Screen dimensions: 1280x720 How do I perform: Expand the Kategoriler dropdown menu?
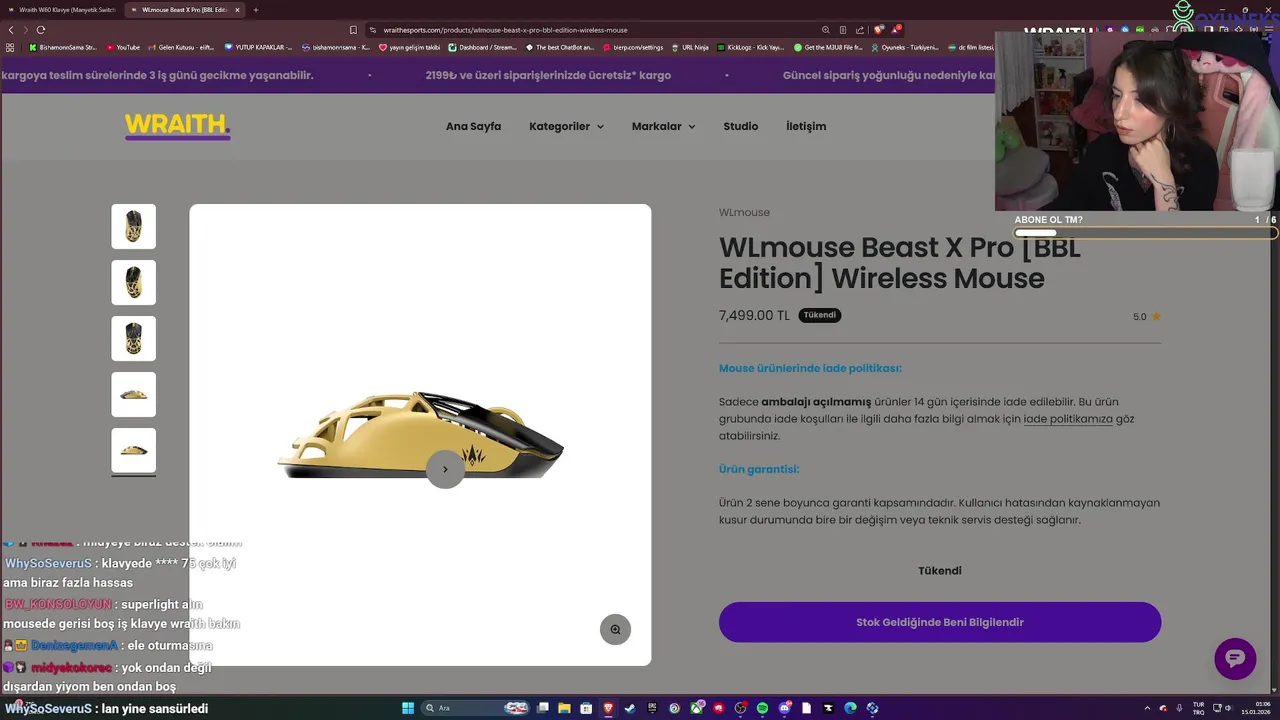coord(566,126)
